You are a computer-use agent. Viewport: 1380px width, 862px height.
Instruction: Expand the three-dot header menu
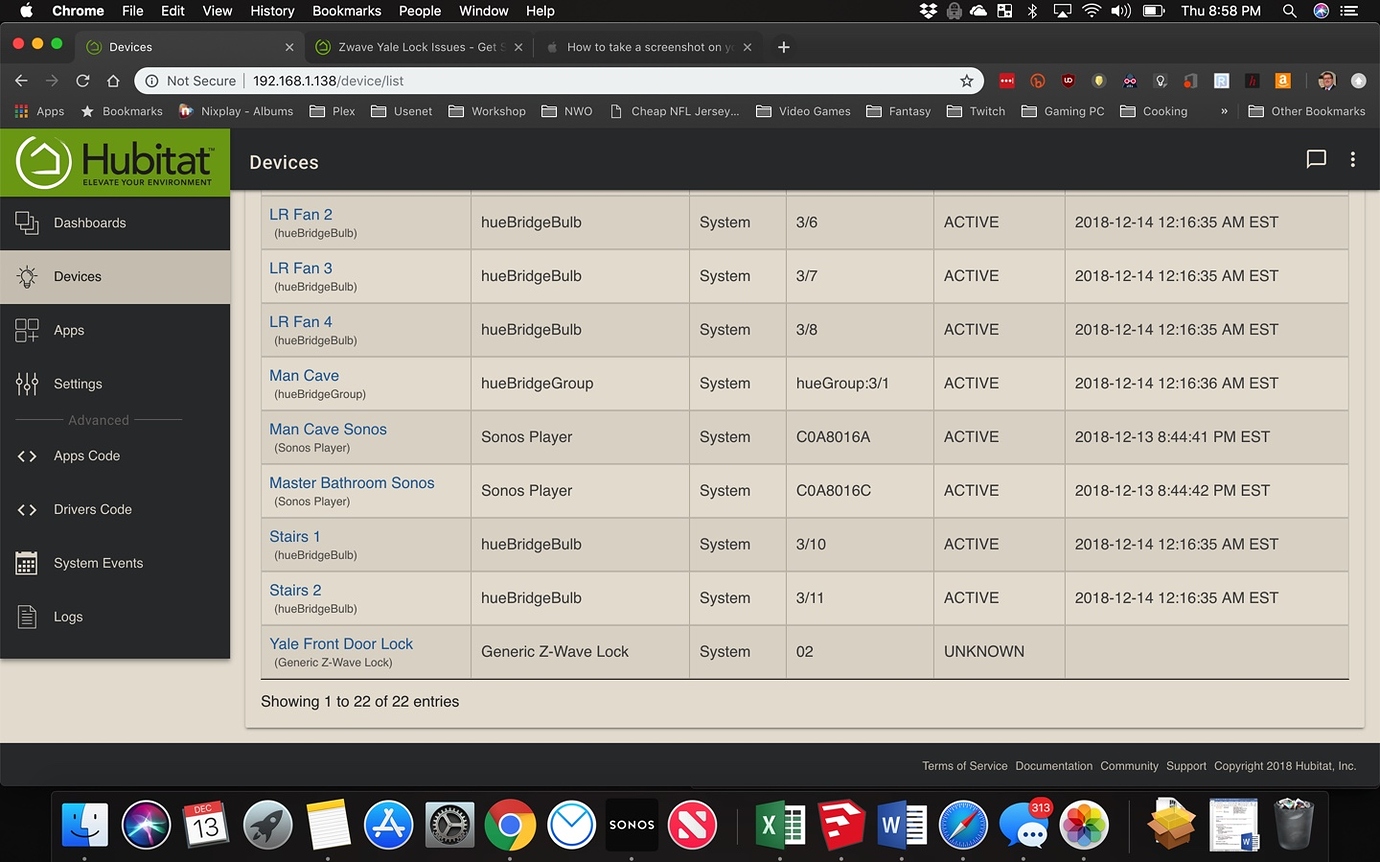tap(1352, 160)
